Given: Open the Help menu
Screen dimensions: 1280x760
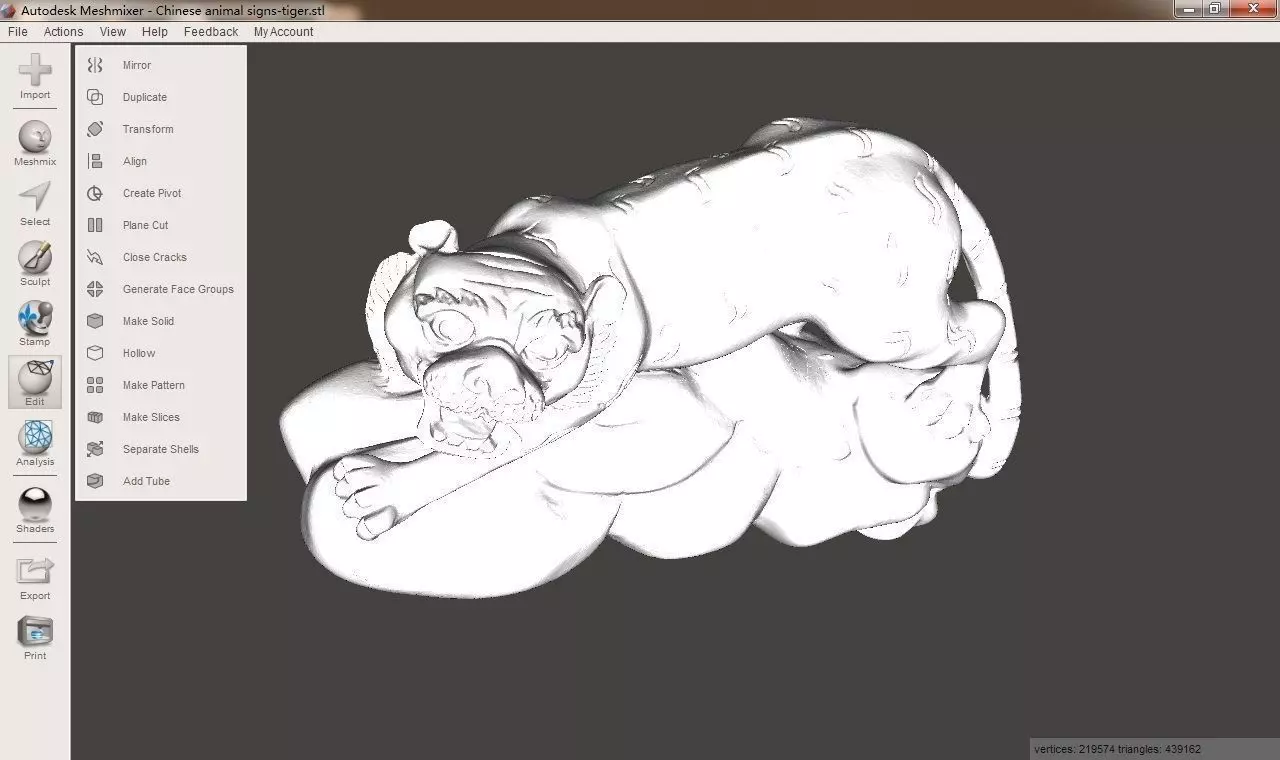Looking at the screenshot, I should click(x=155, y=32).
